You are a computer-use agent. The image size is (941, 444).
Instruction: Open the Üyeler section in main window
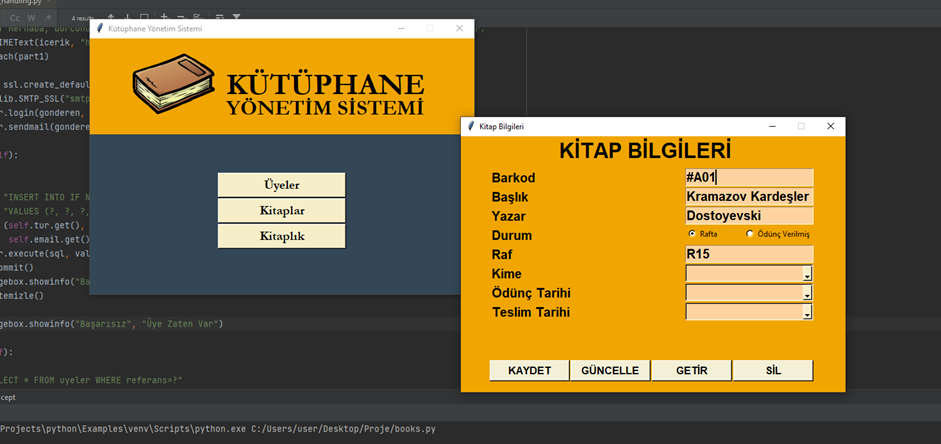click(281, 185)
